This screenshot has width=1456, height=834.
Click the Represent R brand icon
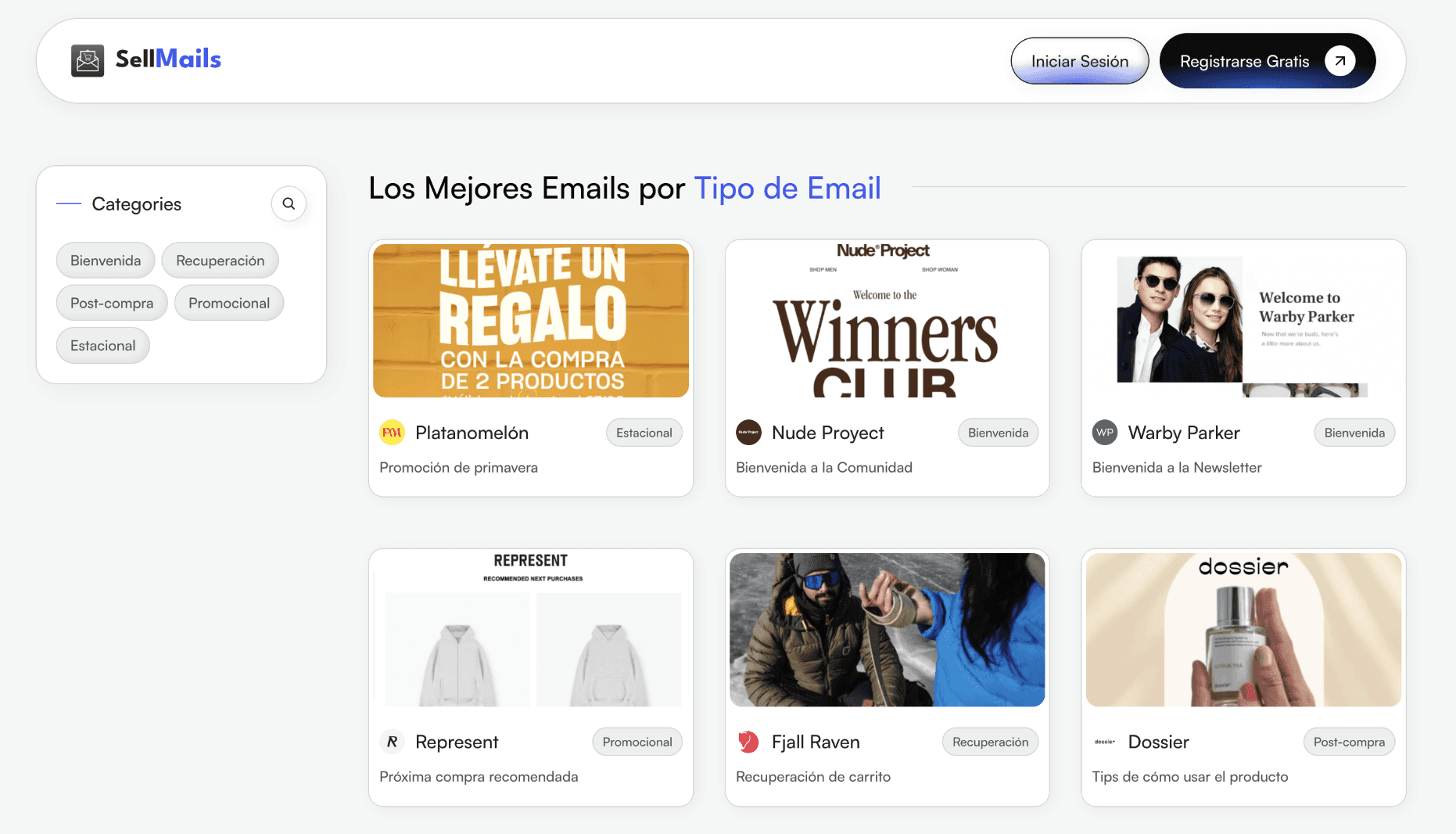point(392,742)
